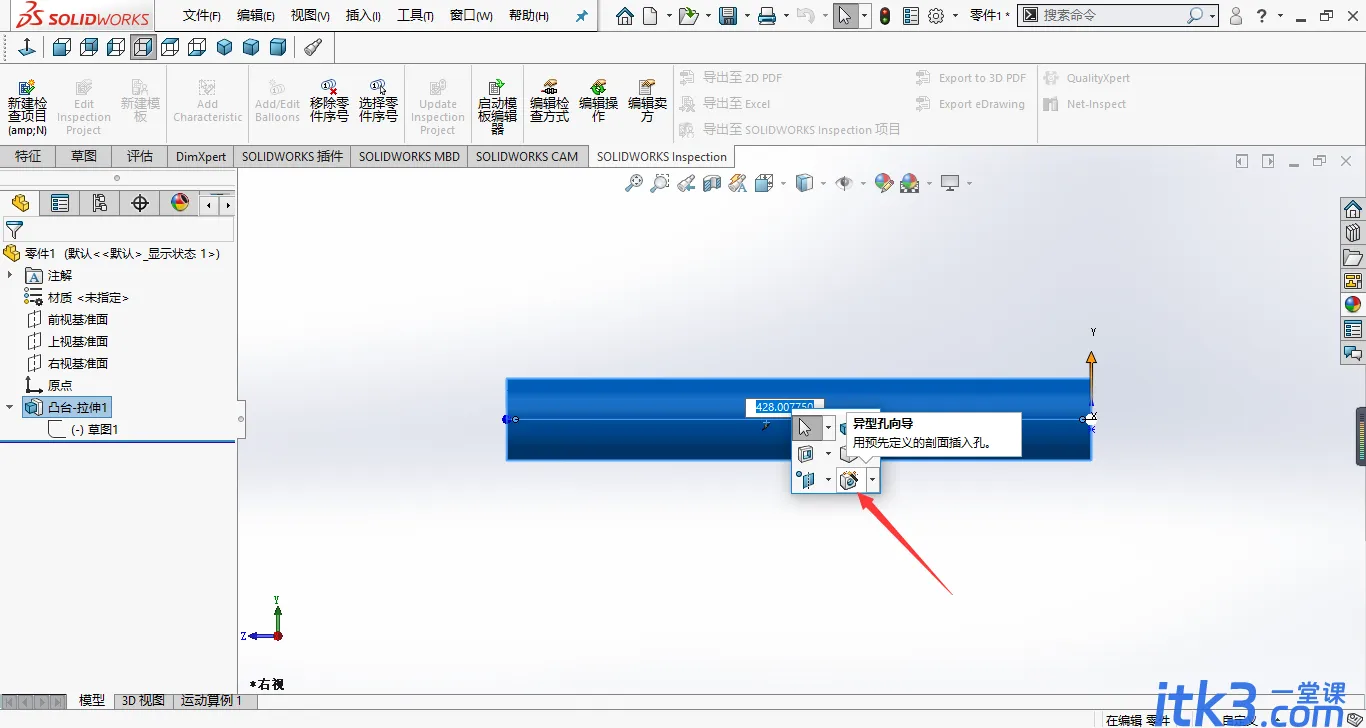Create a new document with New icon

point(651,16)
